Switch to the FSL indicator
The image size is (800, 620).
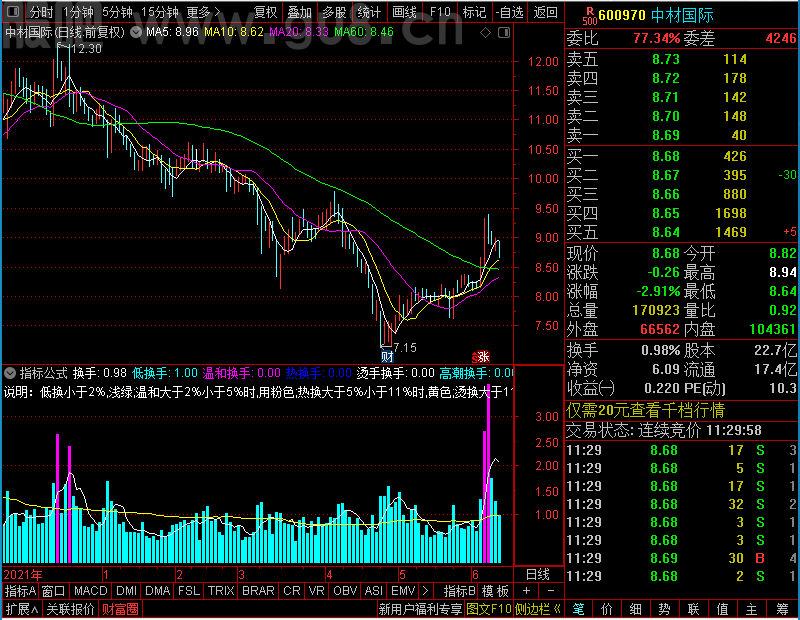coord(189,590)
